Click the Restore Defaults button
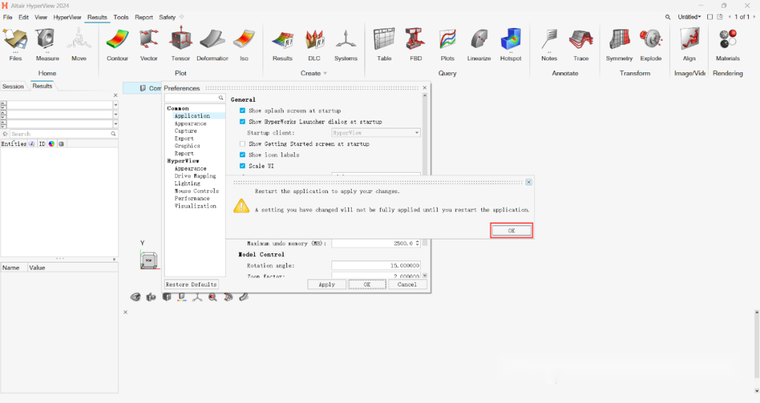Viewport: 760px width, 403px height. click(191, 285)
